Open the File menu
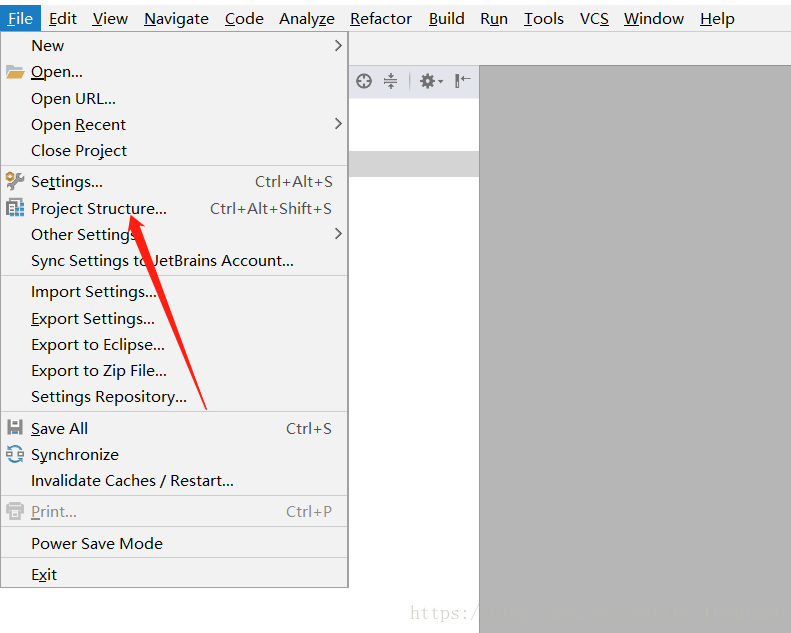Screen dimensions: 791x633 (x=20, y=19)
